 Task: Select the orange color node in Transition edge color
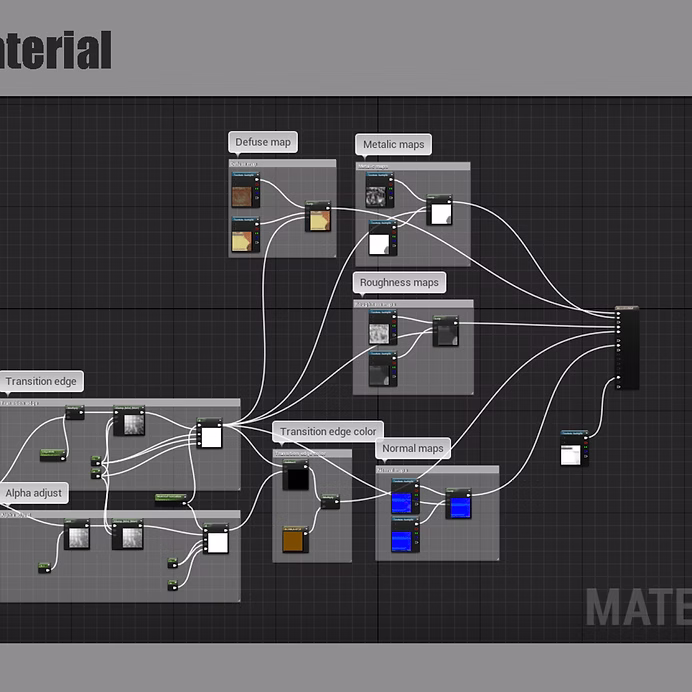pyautogui.click(x=296, y=539)
